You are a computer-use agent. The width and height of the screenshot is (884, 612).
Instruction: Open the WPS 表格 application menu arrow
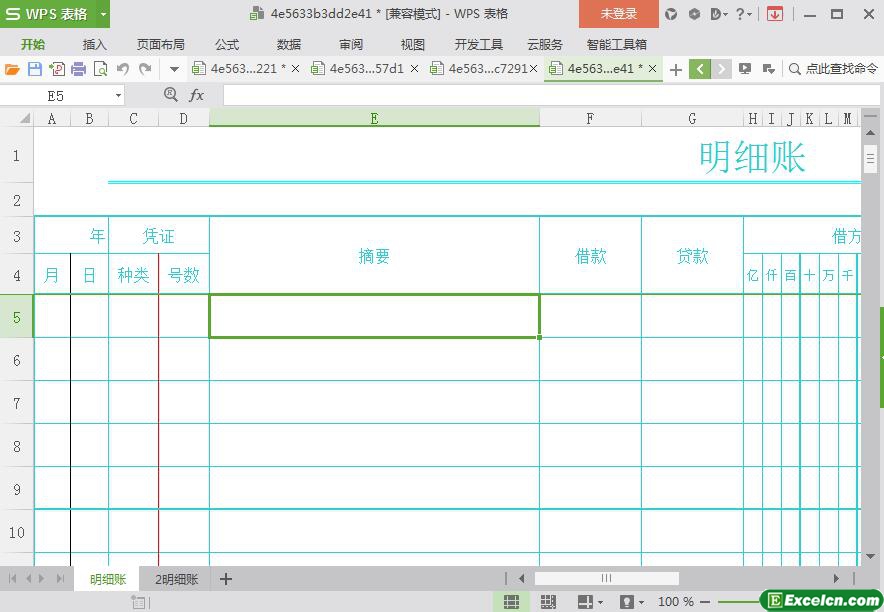(x=103, y=14)
